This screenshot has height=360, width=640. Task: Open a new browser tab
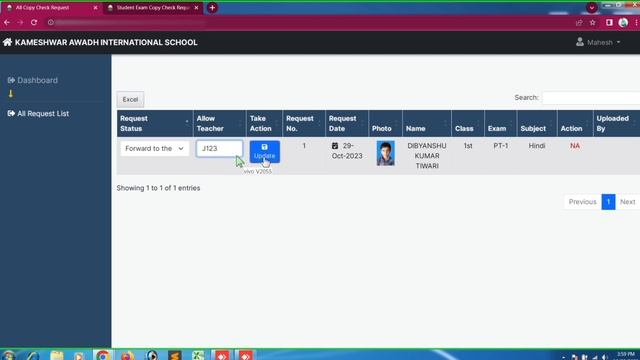[212, 8]
